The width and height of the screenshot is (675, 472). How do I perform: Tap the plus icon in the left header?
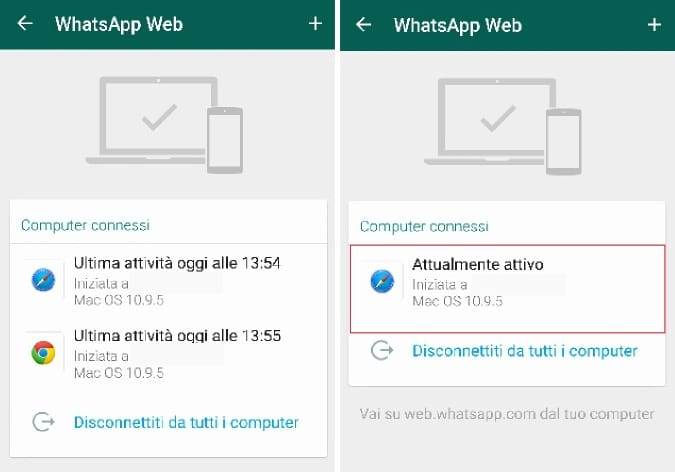point(316,23)
